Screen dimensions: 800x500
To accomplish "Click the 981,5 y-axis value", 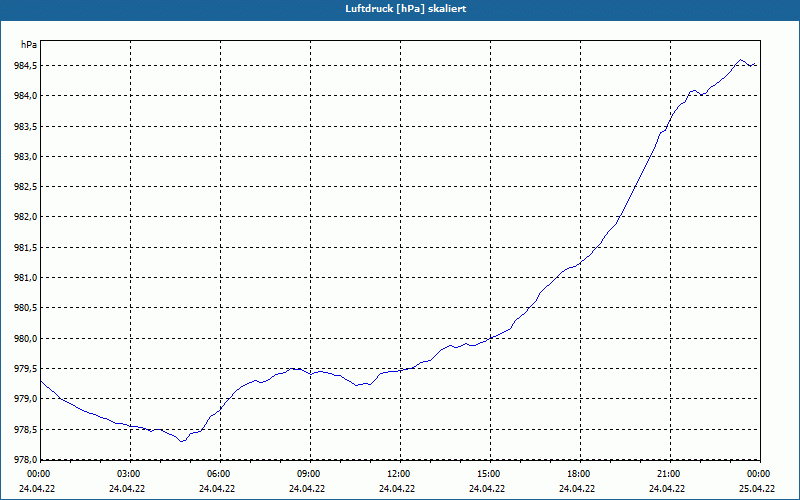I will [25, 247].
